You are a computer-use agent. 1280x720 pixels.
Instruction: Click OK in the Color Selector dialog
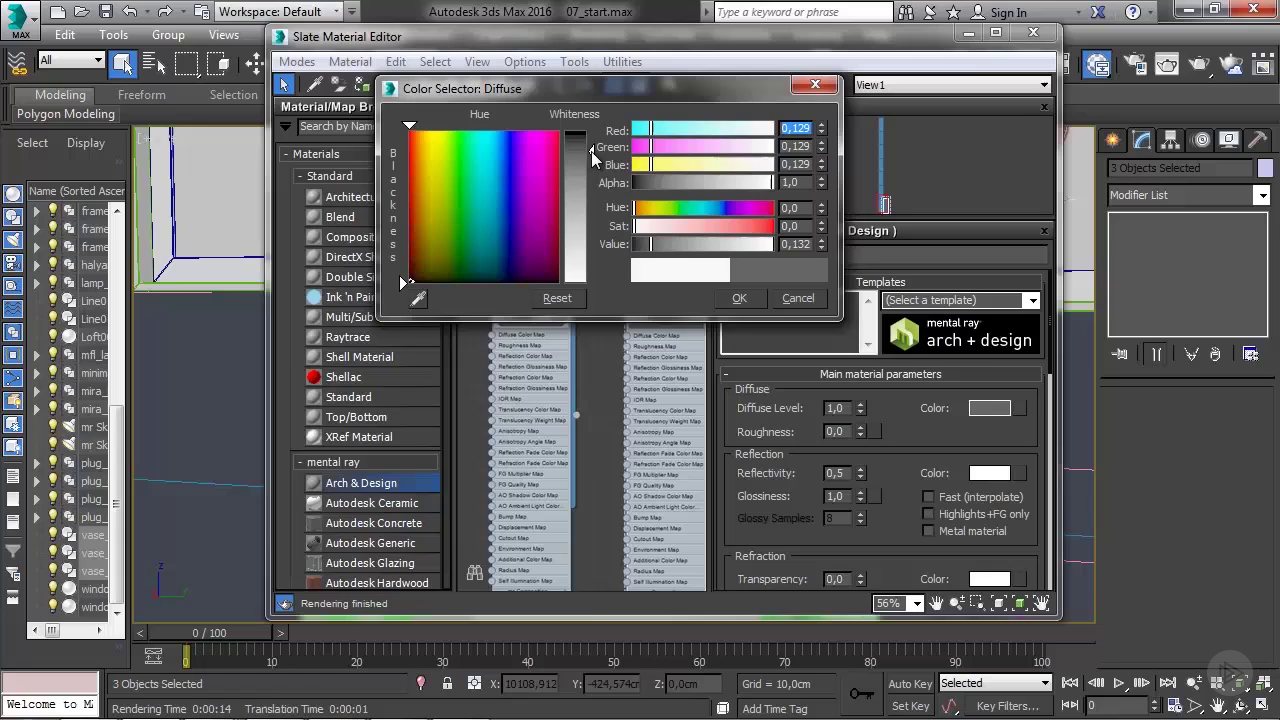click(739, 298)
